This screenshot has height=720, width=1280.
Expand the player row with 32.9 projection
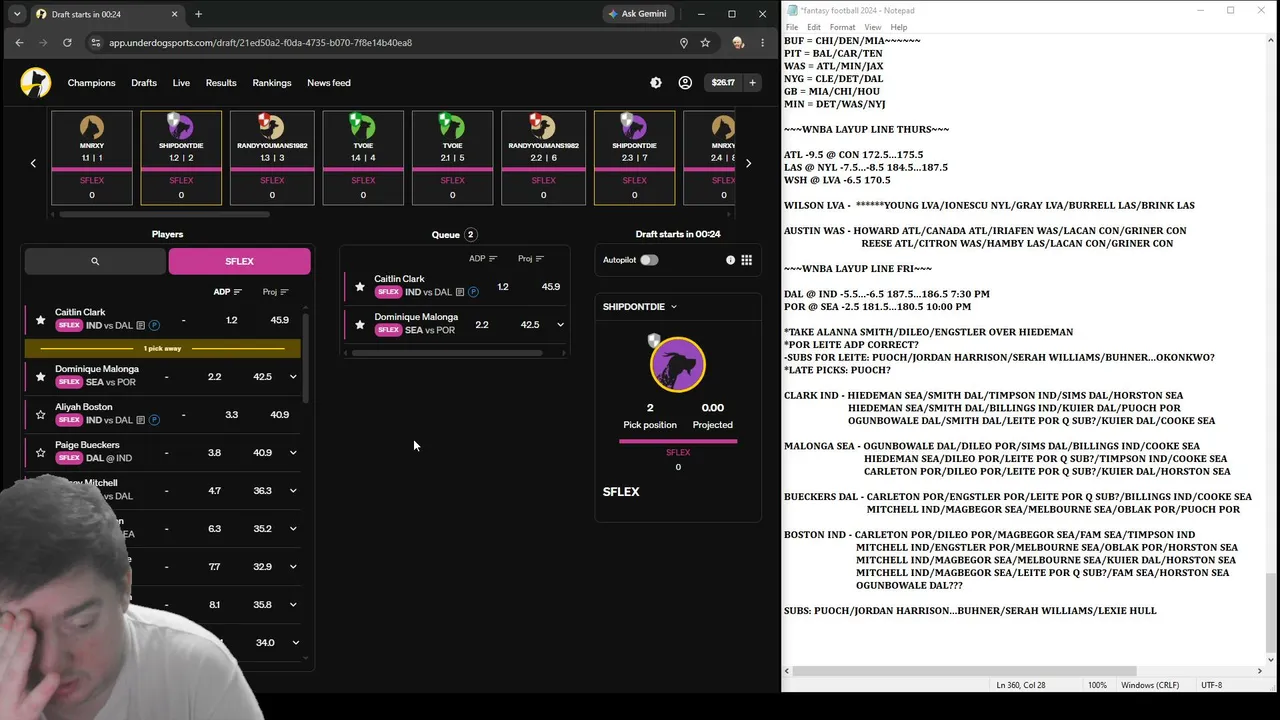pyautogui.click(x=293, y=567)
